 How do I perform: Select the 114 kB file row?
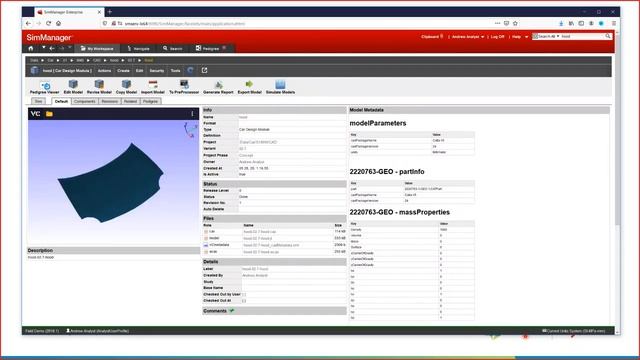pos(274,232)
